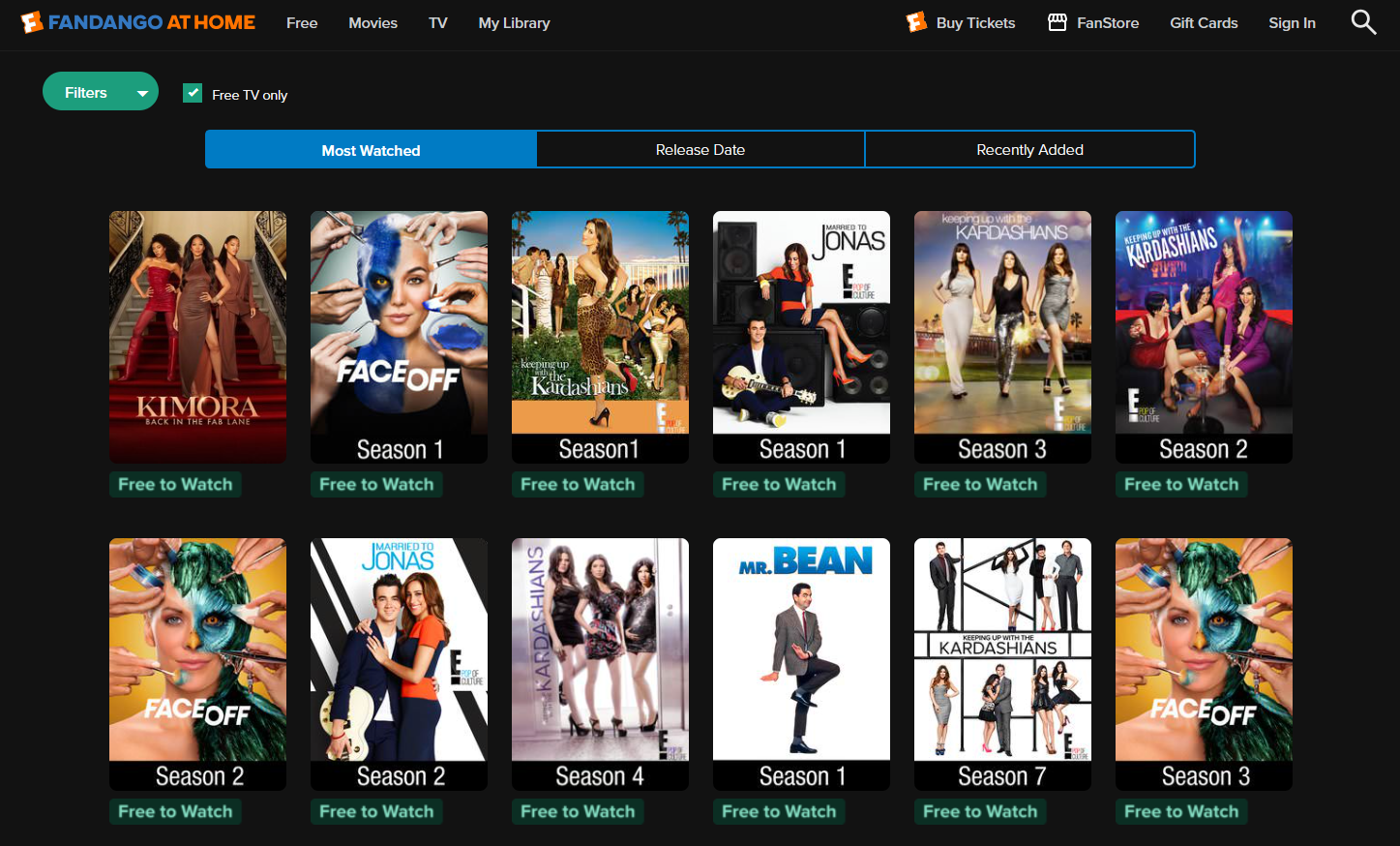Open the TV menu item

[x=437, y=23]
